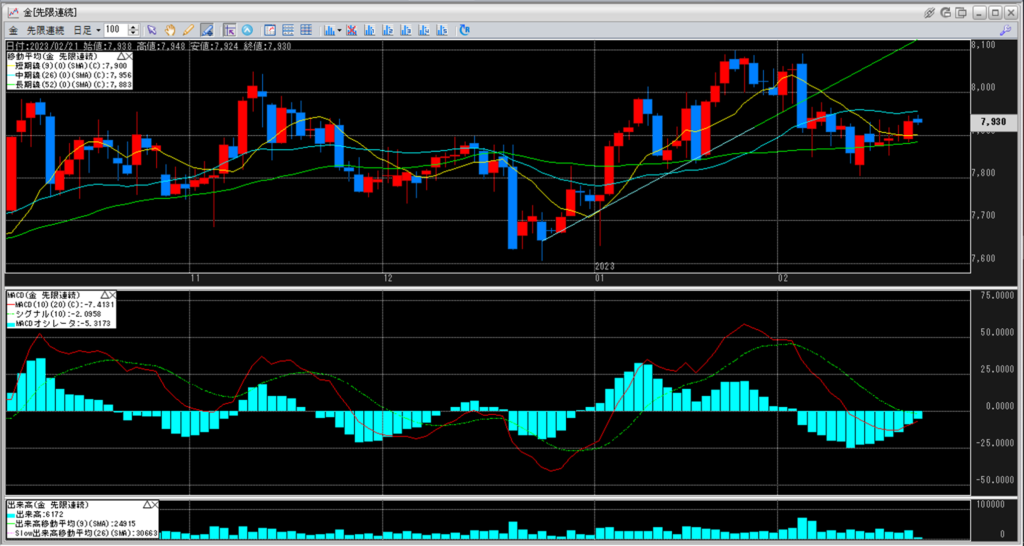Click the date and OHLC info line

click(x=149, y=46)
